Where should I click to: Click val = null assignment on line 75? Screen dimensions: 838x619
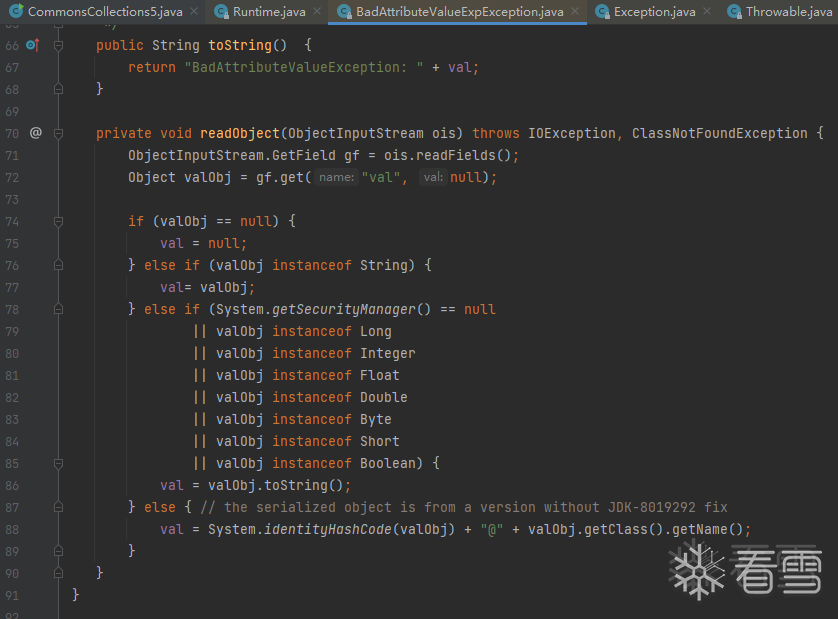pos(204,243)
